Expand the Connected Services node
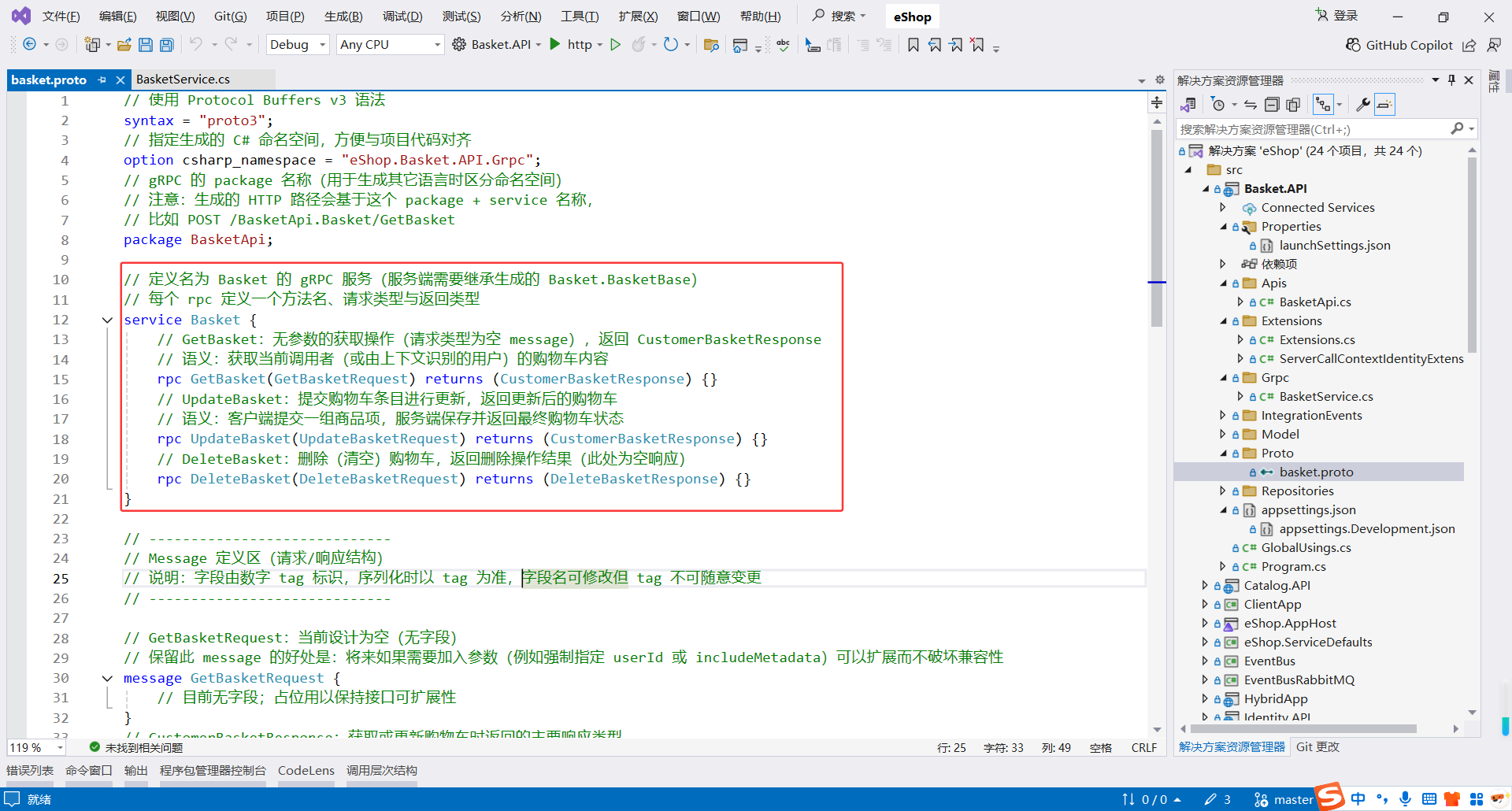 (x=1223, y=207)
